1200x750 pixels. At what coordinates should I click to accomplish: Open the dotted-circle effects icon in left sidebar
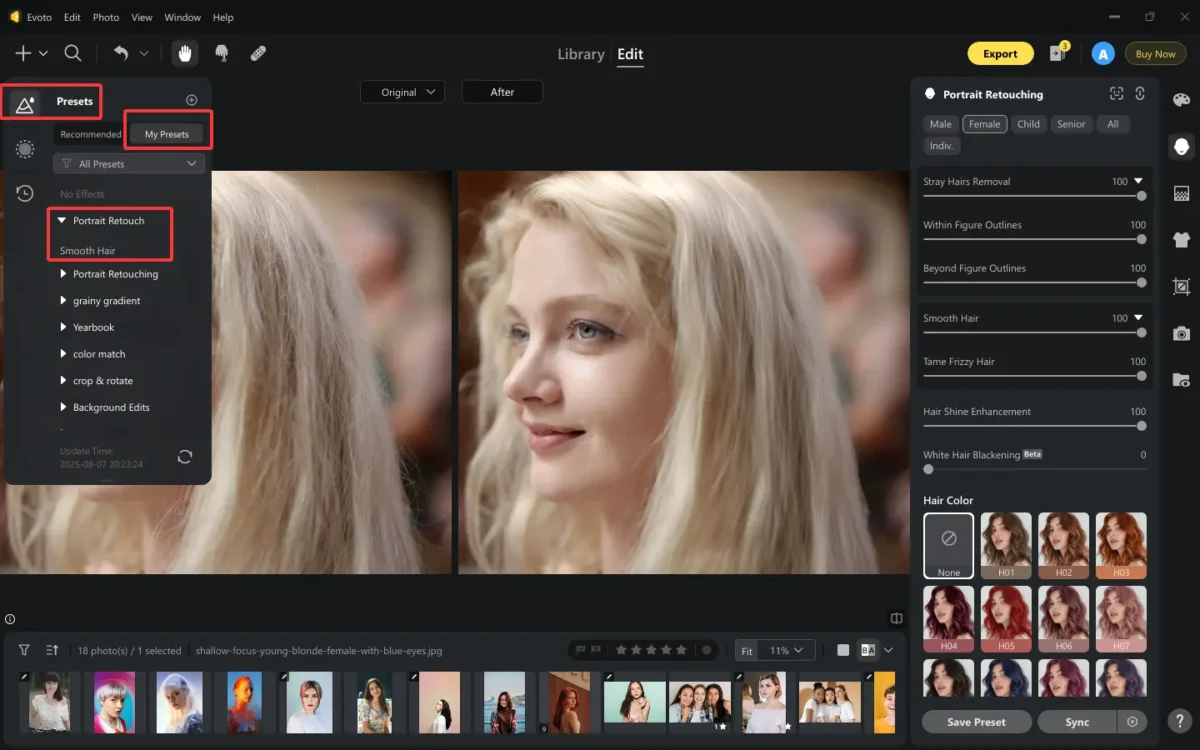click(25, 149)
